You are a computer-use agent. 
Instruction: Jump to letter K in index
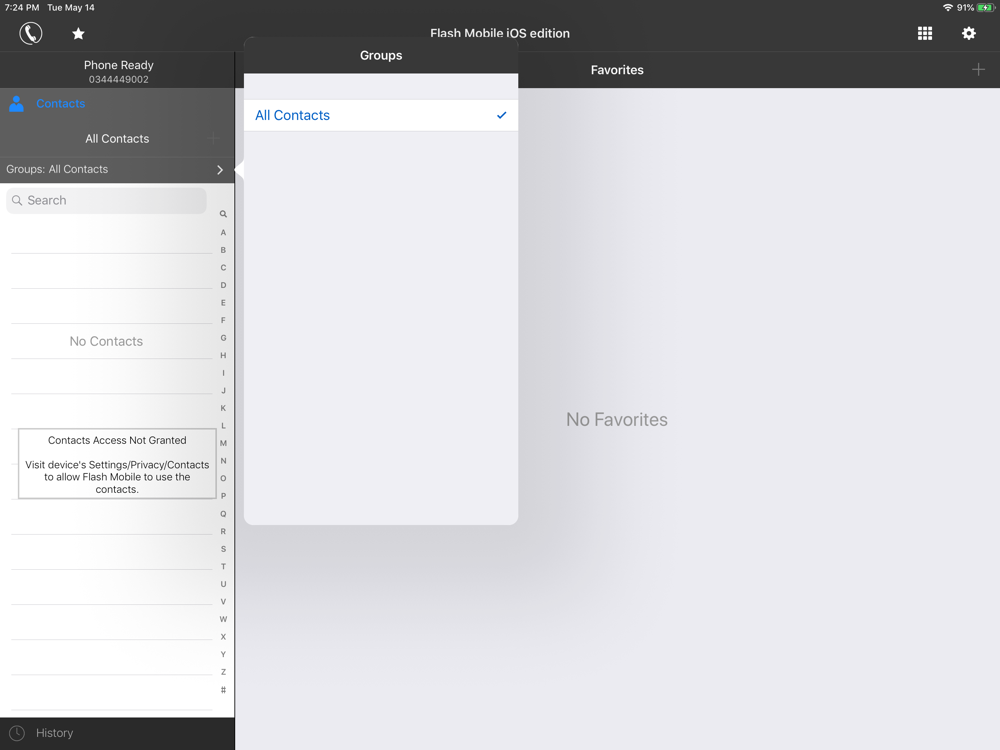(x=223, y=408)
